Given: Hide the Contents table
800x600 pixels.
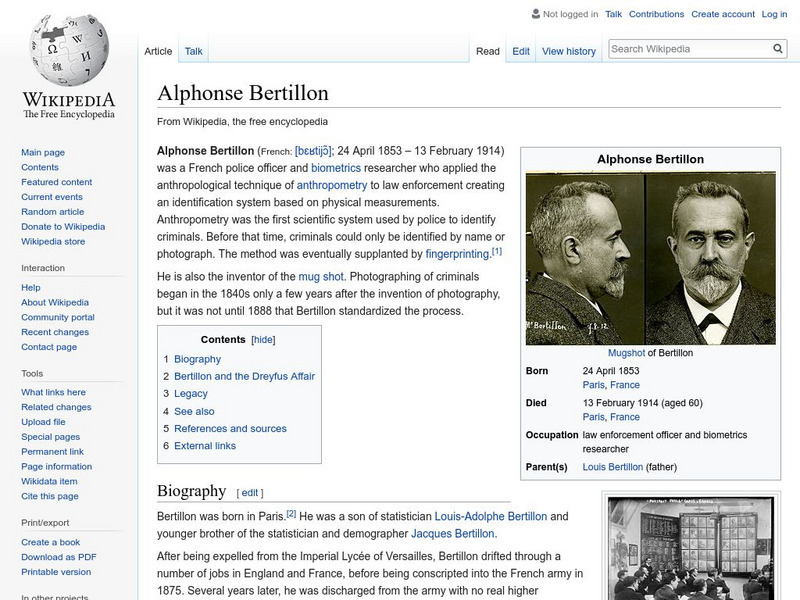Looking at the screenshot, I should coord(263,340).
